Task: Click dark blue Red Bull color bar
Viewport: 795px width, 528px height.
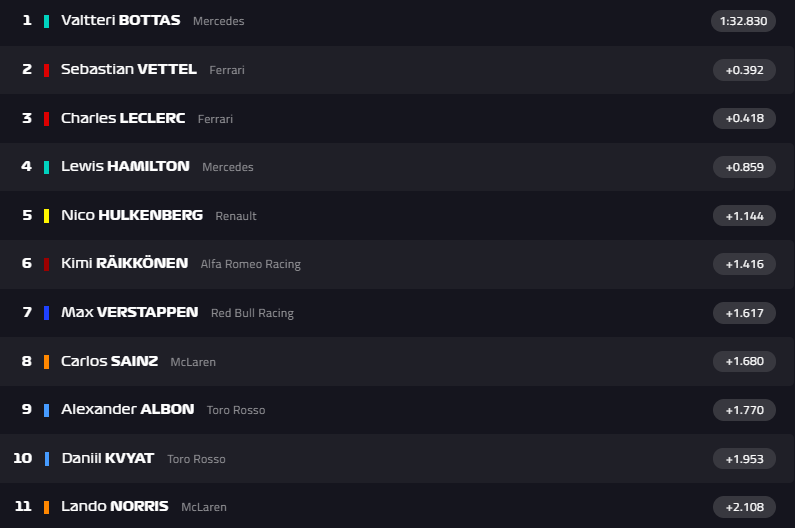Action: pos(46,313)
